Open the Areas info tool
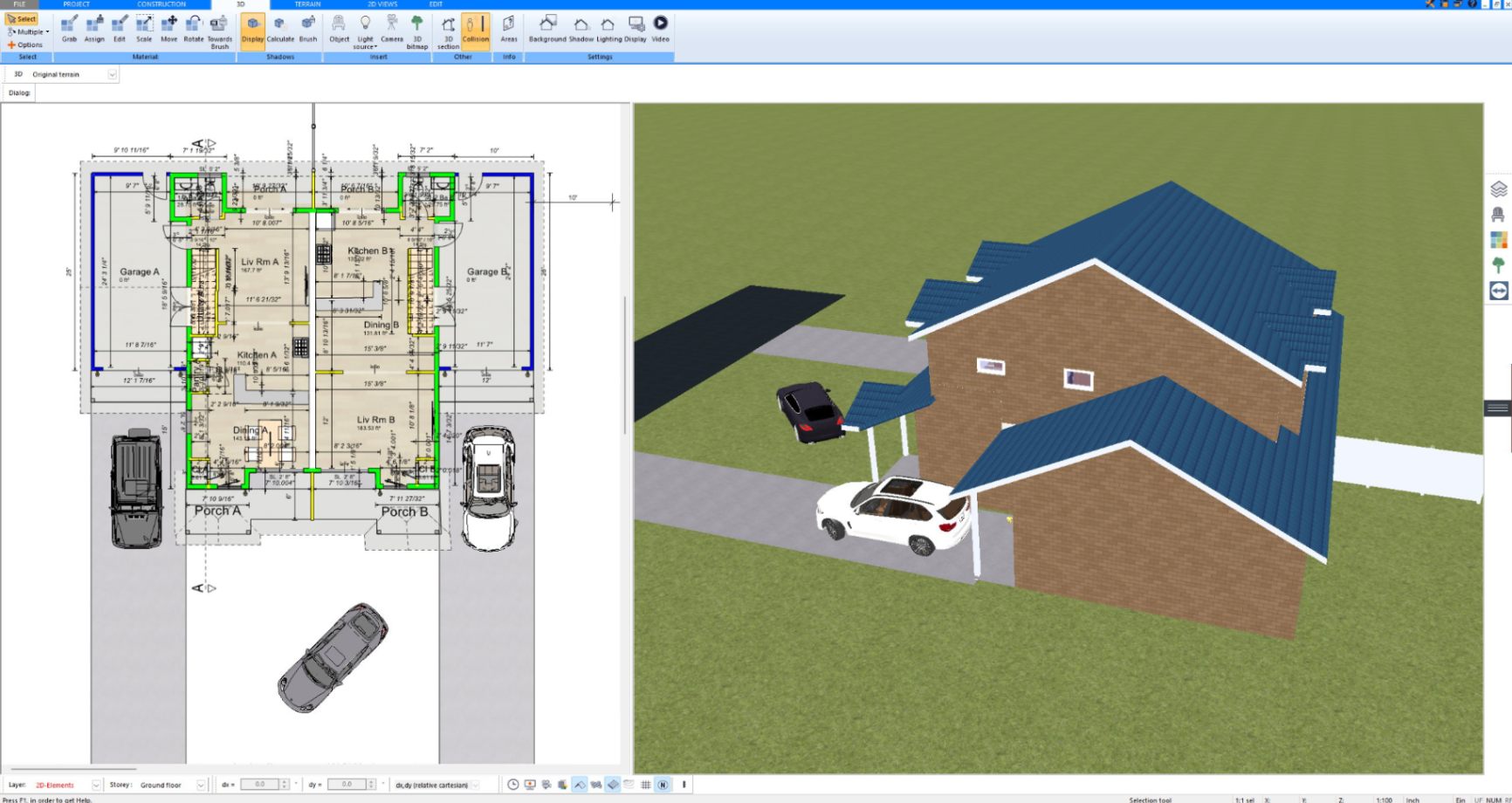 tap(509, 29)
